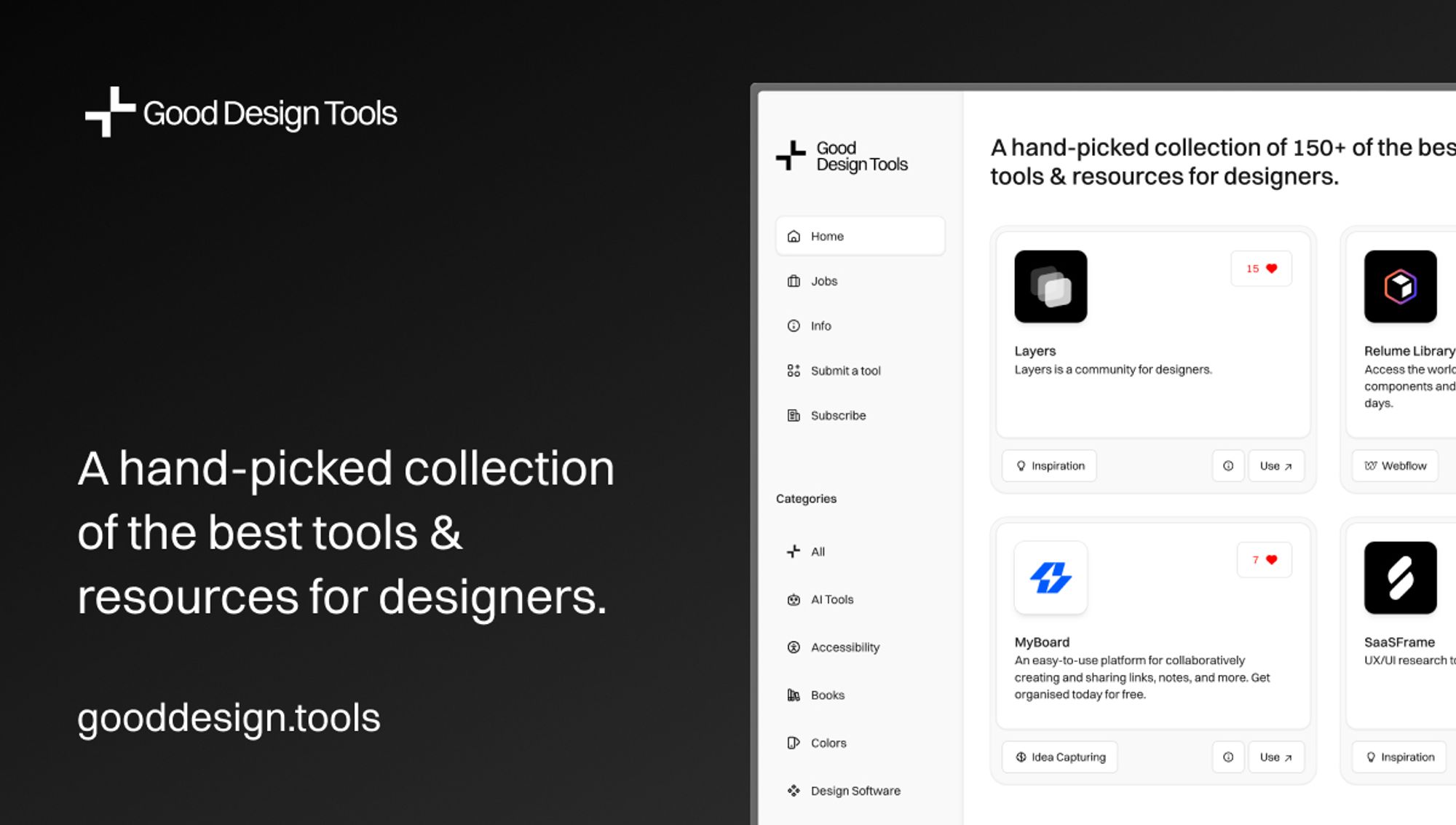Click the MyBoard card heart toggle
This screenshot has height=825, width=1456.
(1271, 559)
